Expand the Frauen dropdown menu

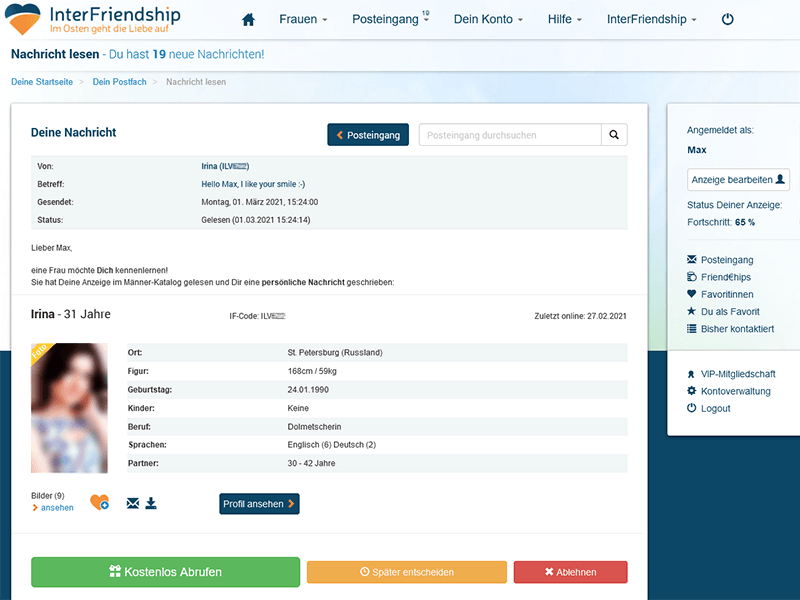[303, 20]
